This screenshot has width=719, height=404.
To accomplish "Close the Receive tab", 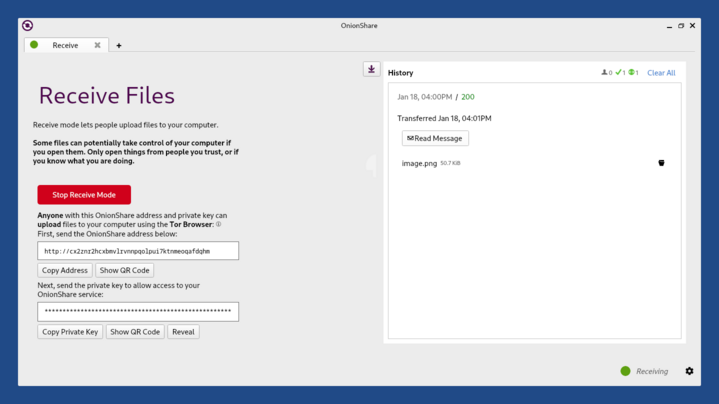I will pos(97,45).
